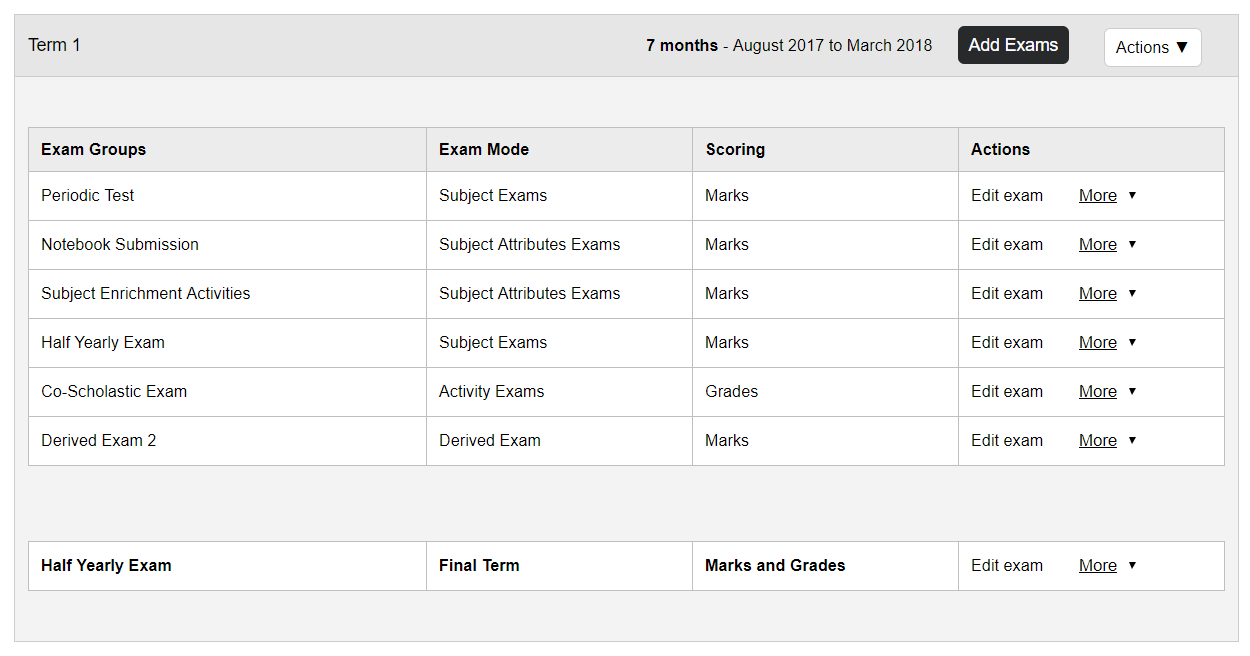Screen dimensions: 1250x656
Task: Select the Periodic Test exam group name
Action: [x=88, y=196]
